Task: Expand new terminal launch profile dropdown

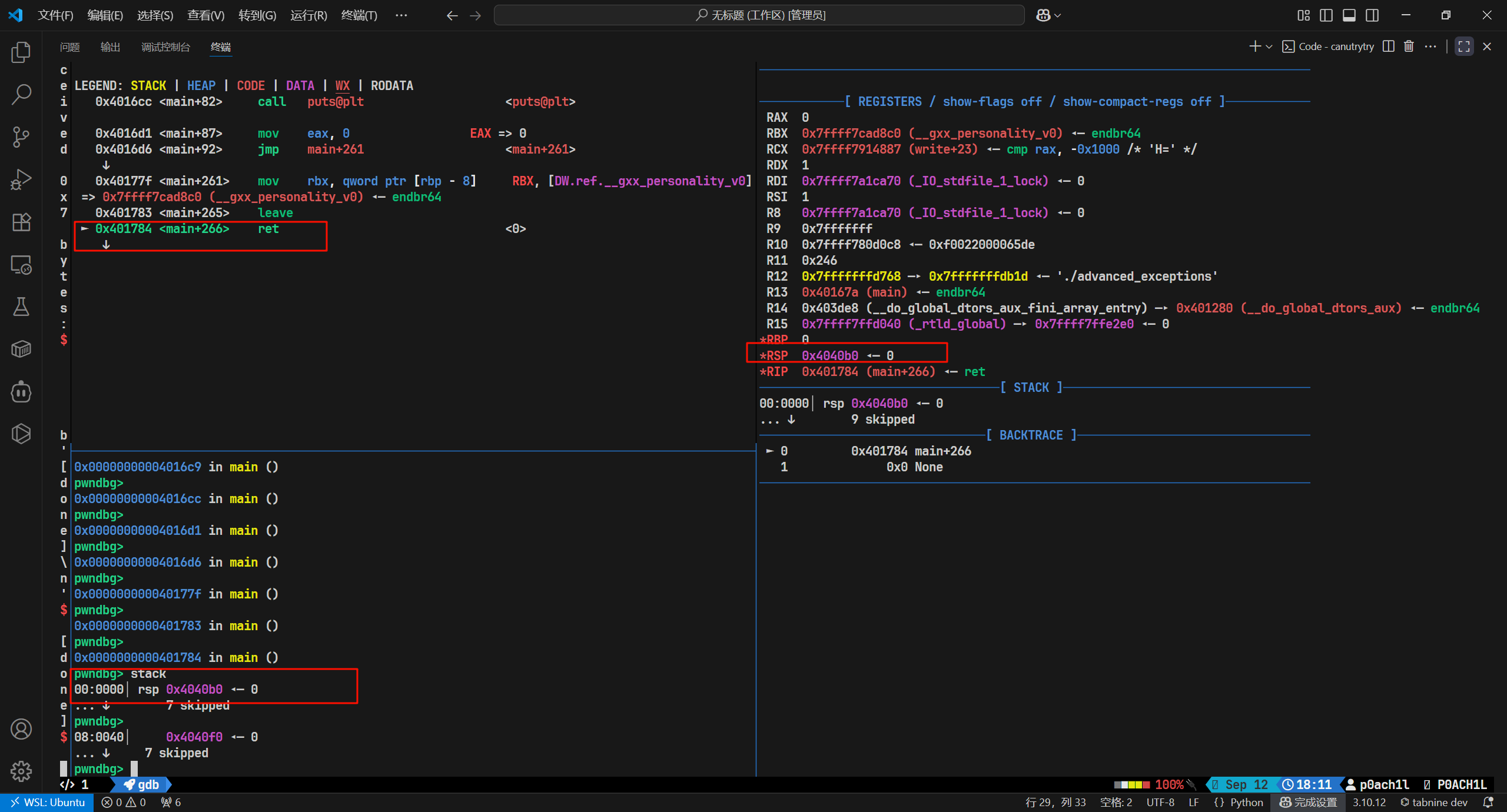Action: point(1269,46)
